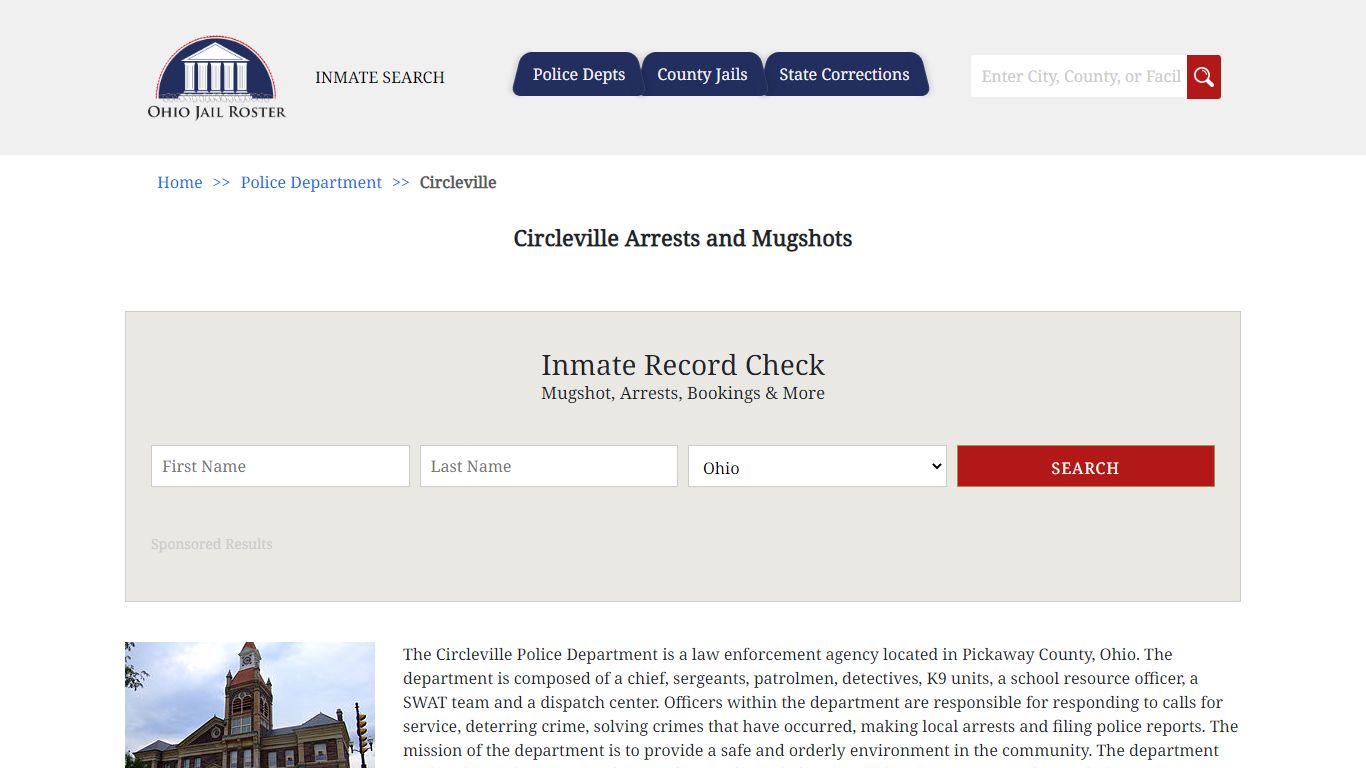The width and height of the screenshot is (1366, 768).
Task: Expand the Ohio state dropdown
Action: 817,466
